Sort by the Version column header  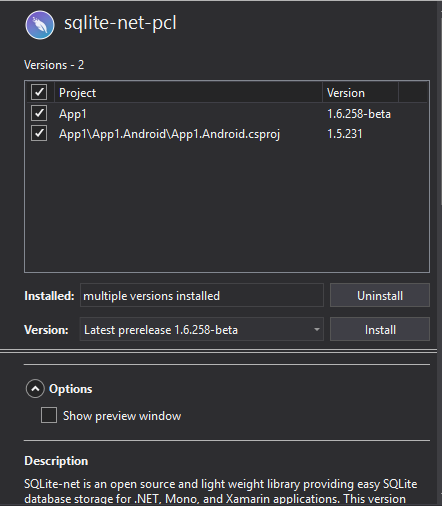tap(360, 93)
